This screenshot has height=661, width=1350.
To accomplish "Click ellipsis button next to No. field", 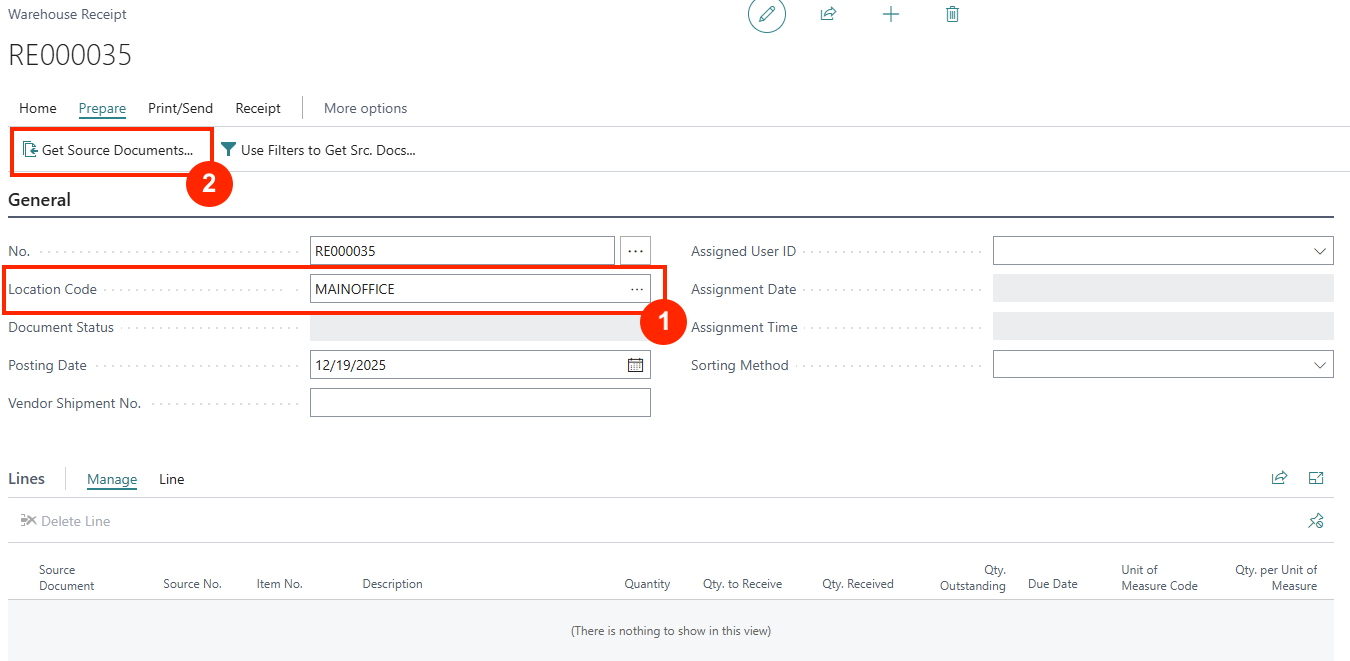I will [x=636, y=251].
